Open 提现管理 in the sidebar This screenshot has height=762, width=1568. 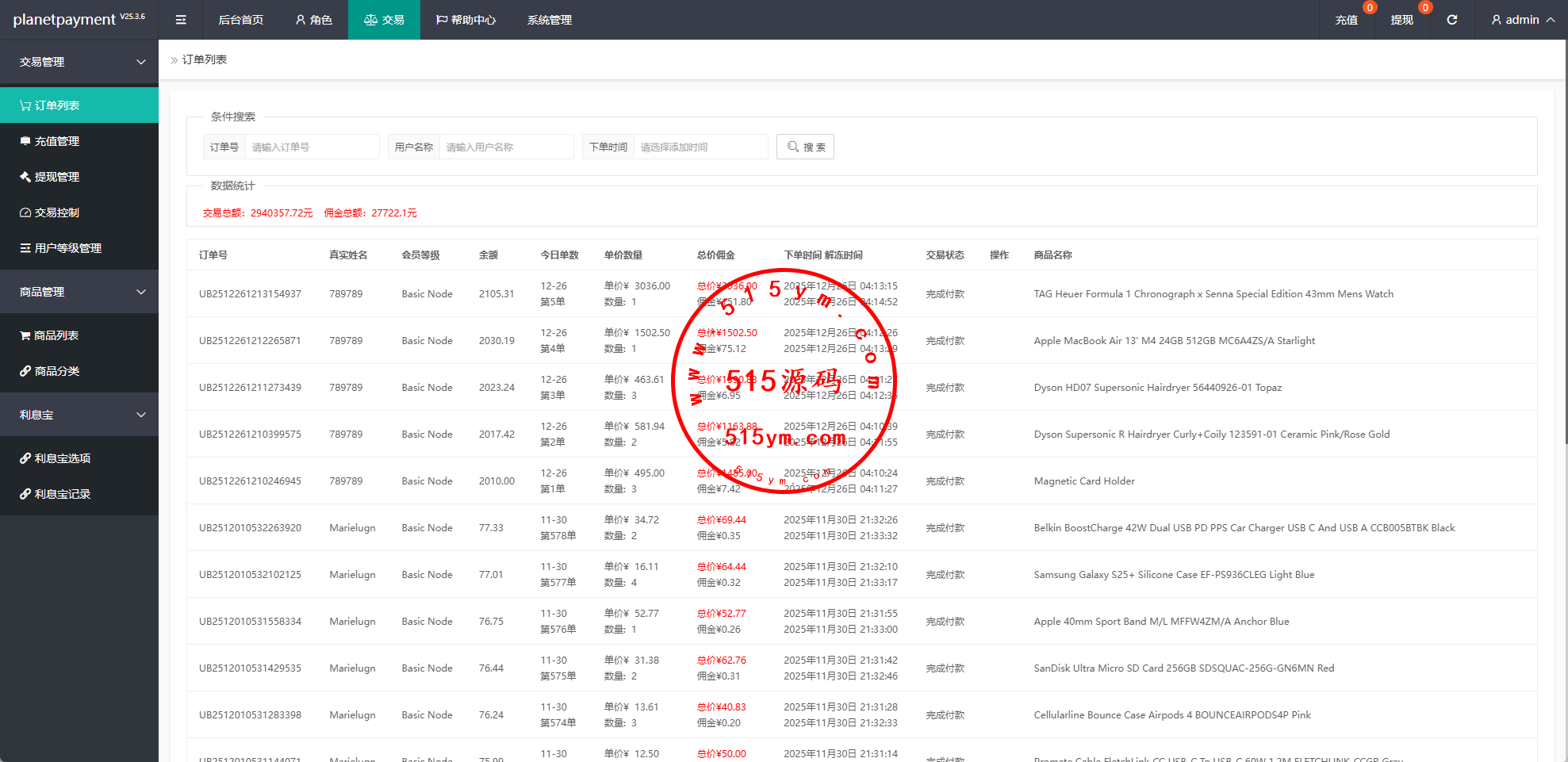(x=56, y=177)
